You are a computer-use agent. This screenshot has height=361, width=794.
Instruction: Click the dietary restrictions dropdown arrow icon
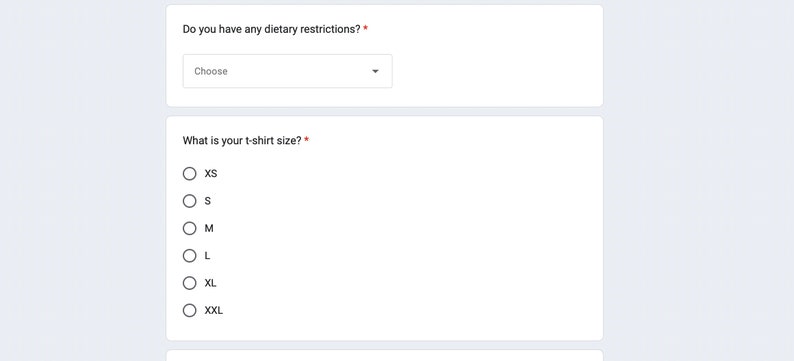pos(375,71)
